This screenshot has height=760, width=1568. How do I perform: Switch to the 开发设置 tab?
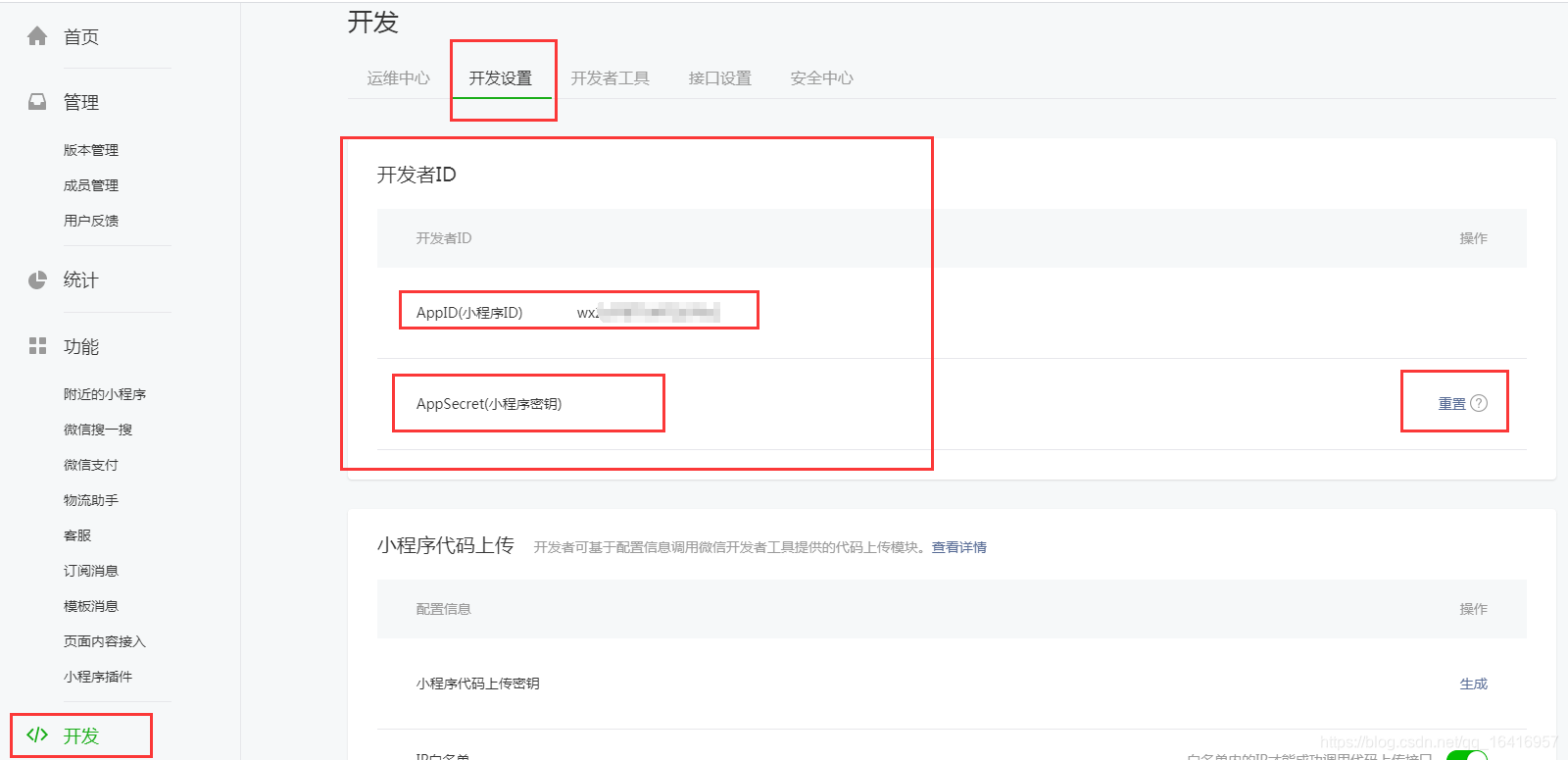pyautogui.click(x=501, y=78)
